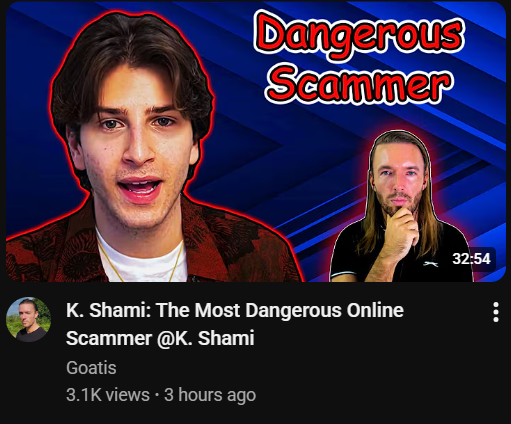This screenshot has width=511, height=424.
Task: Click the black polo shirt logo
Action: (x=431, y=264)
